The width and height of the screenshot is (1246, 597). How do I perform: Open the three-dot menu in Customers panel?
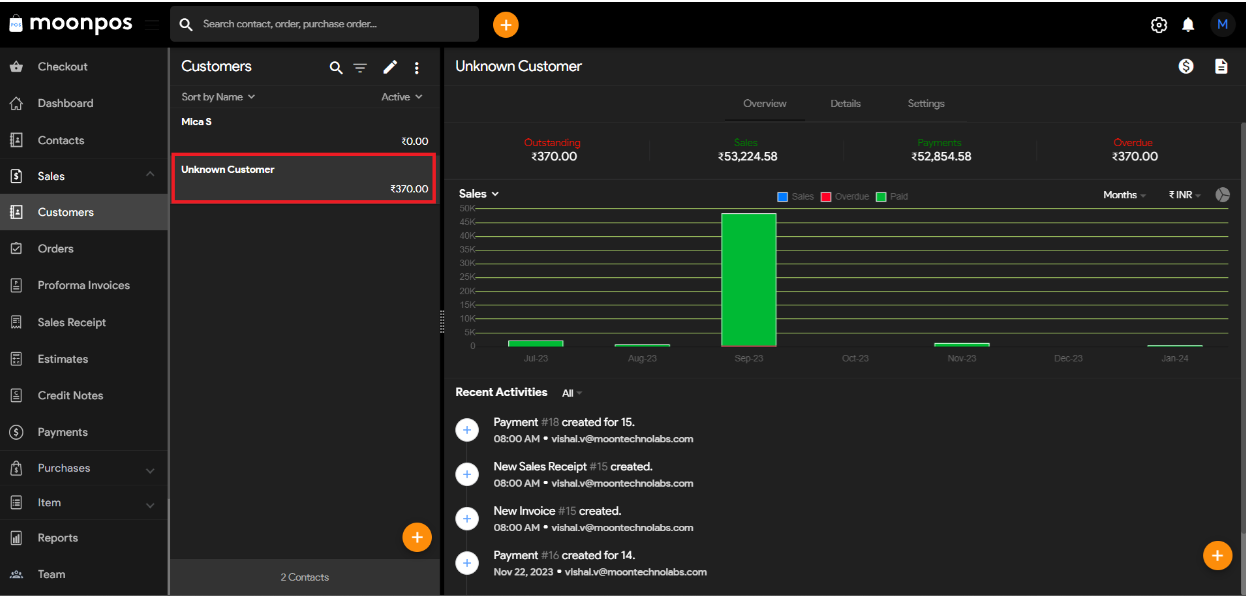coord(417,67)
